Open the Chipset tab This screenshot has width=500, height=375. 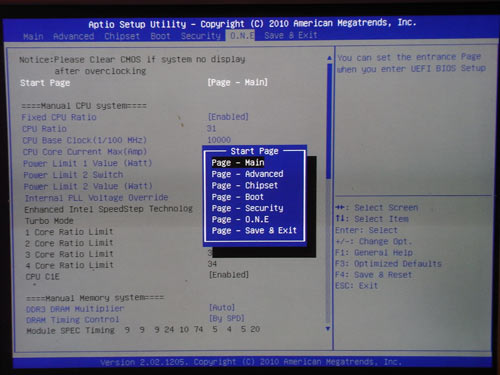coord(122,36)
